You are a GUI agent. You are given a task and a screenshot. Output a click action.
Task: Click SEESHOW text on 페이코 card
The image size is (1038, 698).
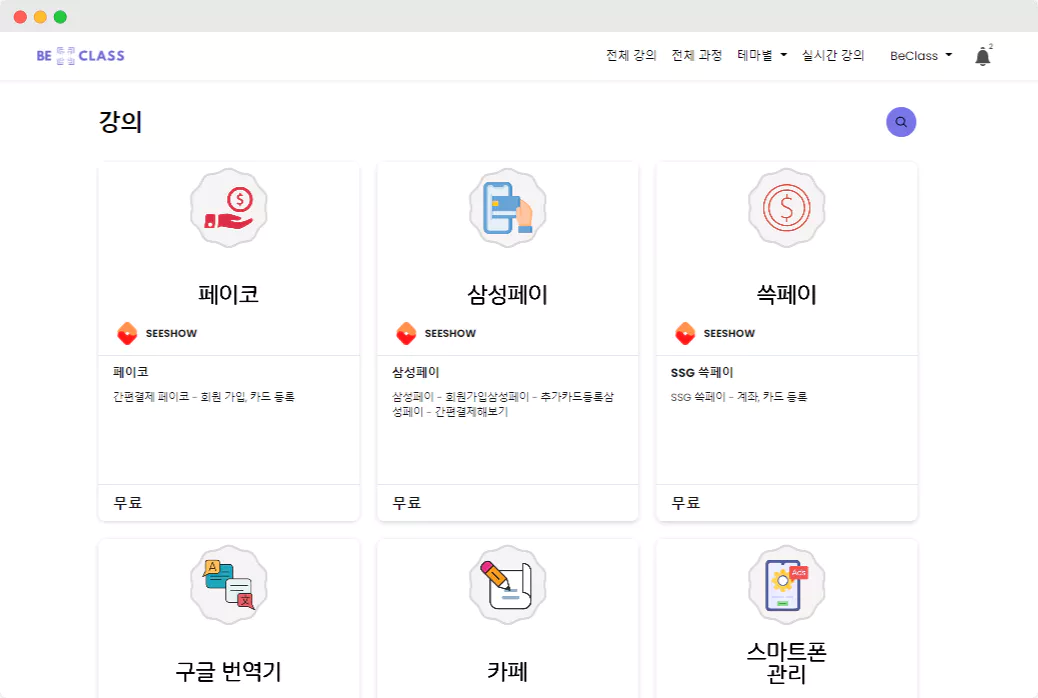click(171, 333)
